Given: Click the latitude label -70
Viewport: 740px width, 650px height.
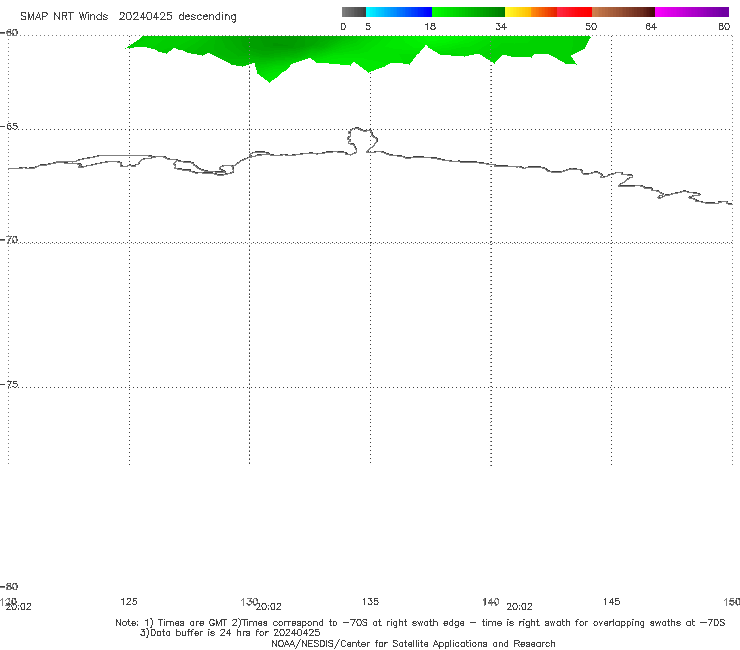Looking at the screenshot, I should tap(9, 240).
